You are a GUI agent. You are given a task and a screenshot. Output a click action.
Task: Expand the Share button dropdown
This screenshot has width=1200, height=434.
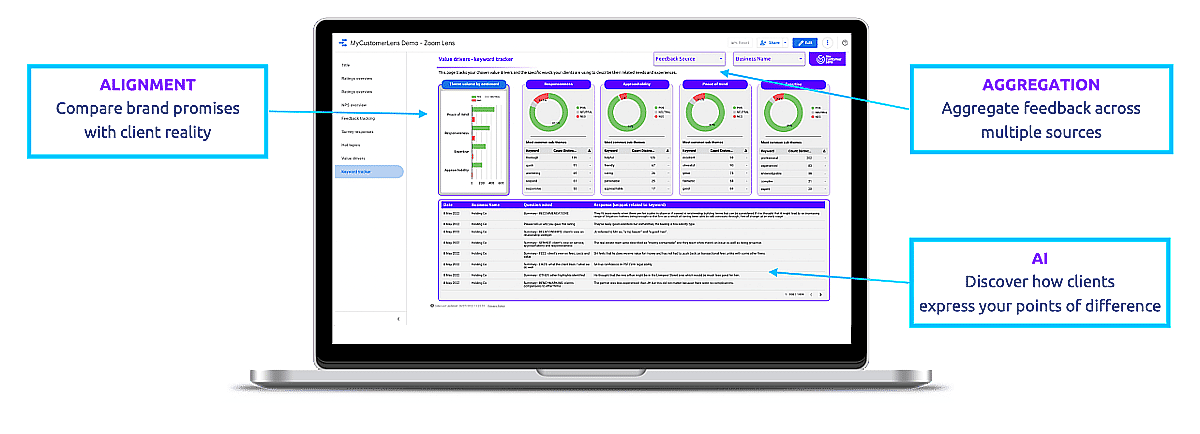[x=783, y=43]
